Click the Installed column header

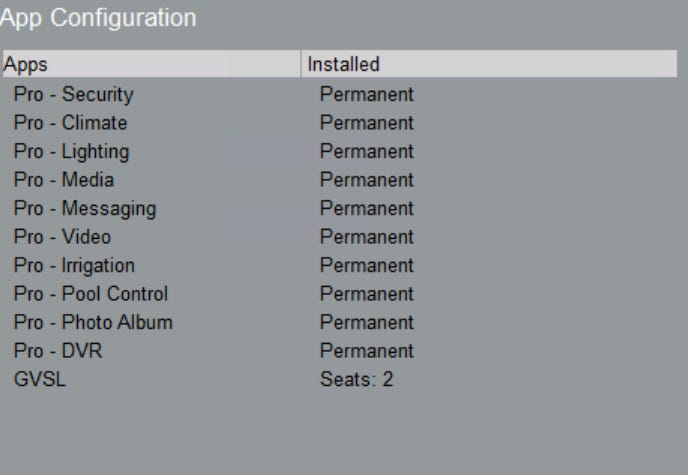[x=489, y=64]
